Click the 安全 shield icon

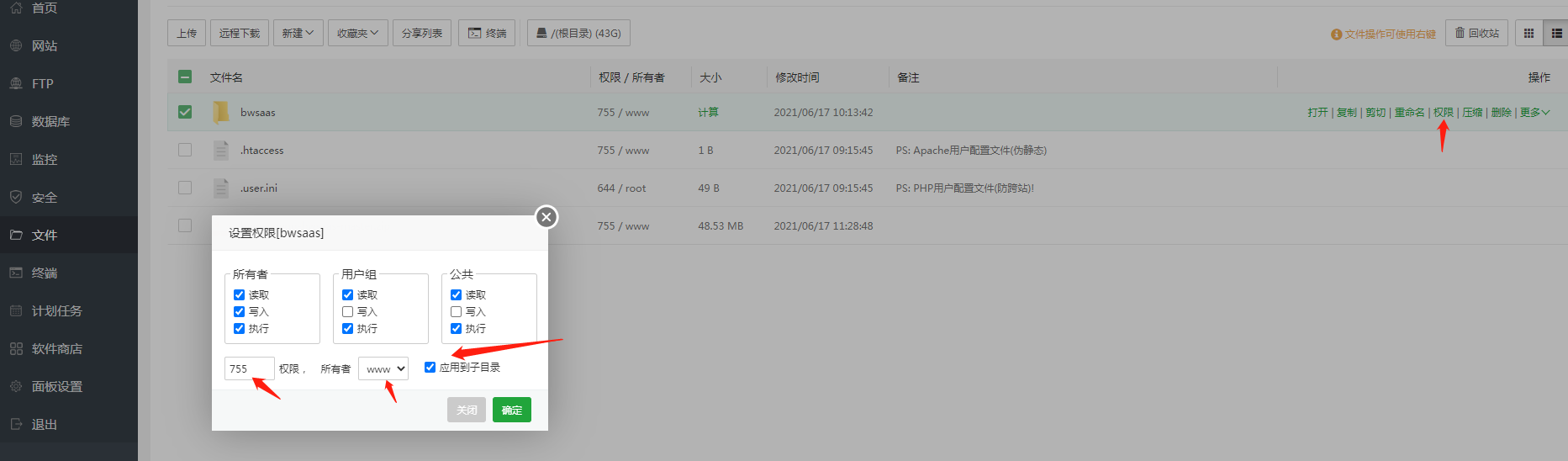point(16,197)
